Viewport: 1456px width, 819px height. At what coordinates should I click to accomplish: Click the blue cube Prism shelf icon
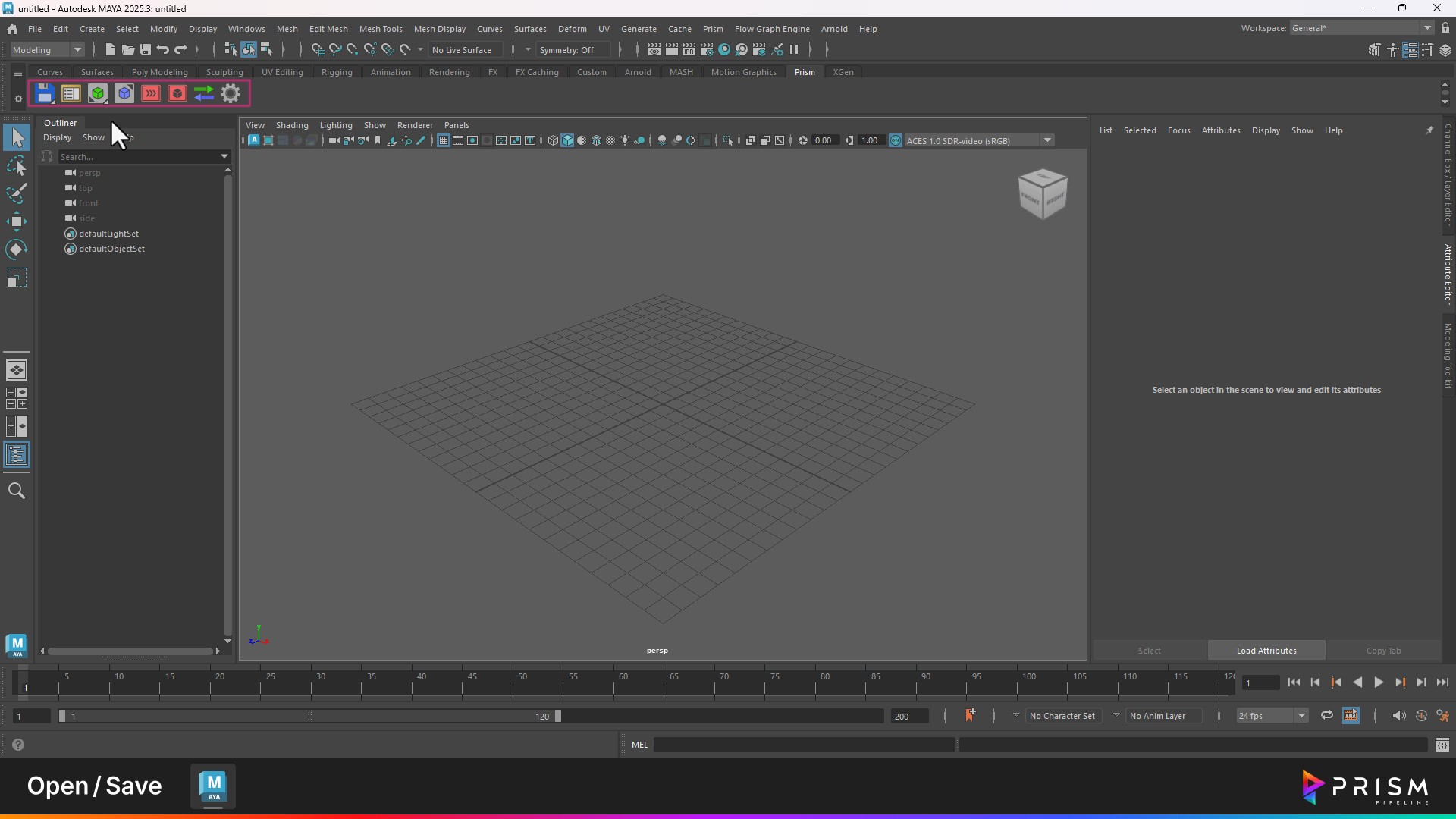125,94
